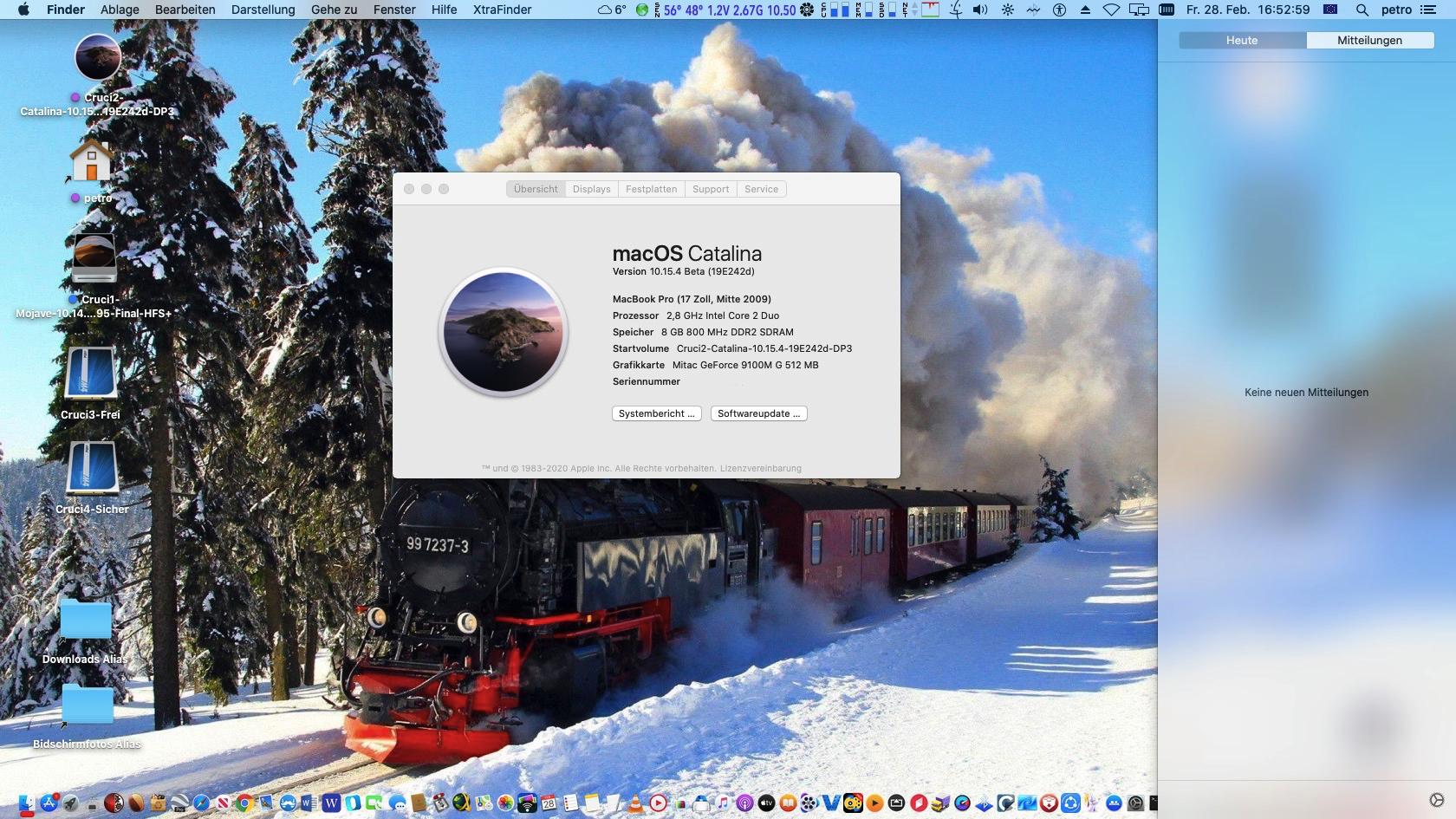Open the Calendar app showing the 28

548,804
